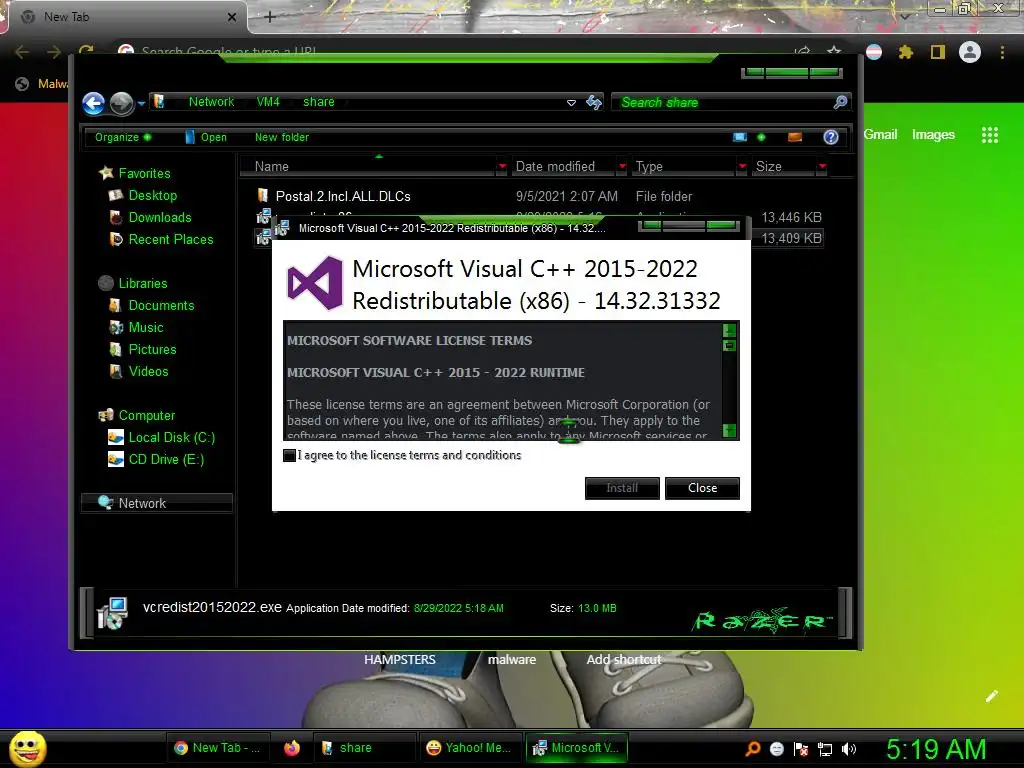Click the Chrome side panel icon

(x=937, y=52)
